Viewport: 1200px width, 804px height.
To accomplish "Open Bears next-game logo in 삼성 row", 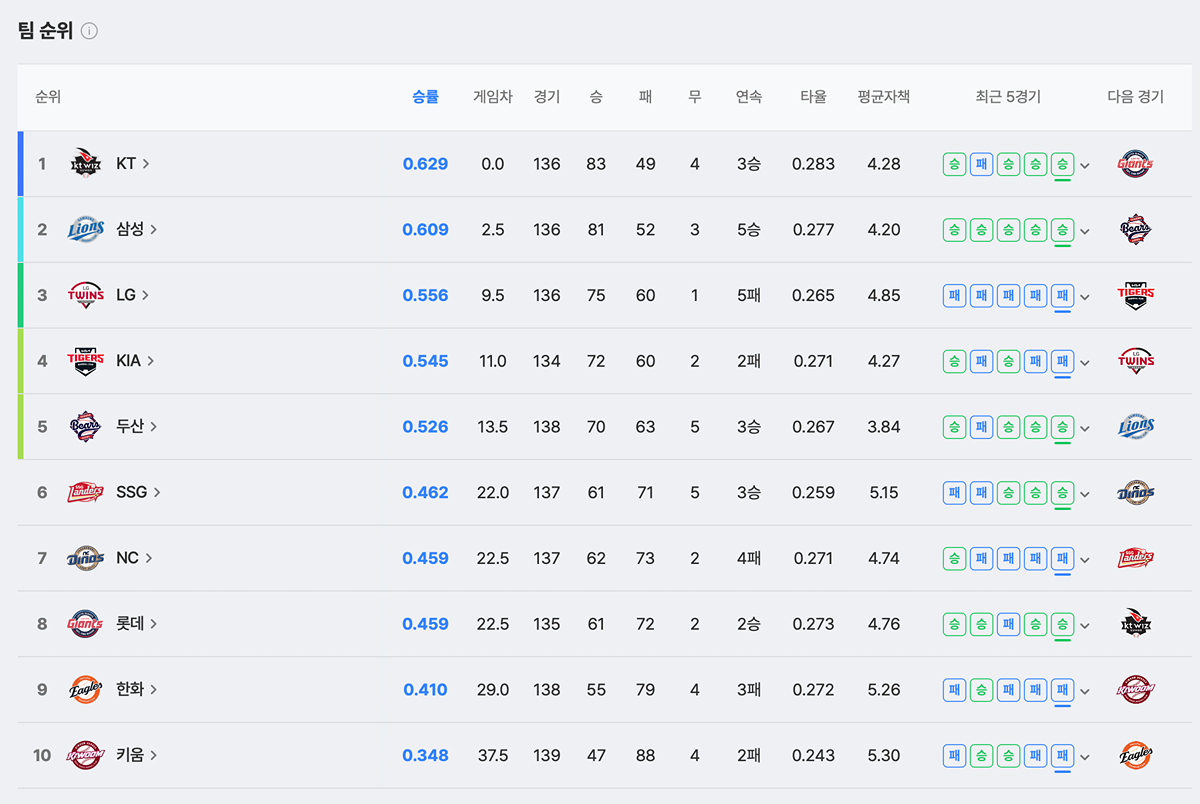I will click(x=1136, y=229).
